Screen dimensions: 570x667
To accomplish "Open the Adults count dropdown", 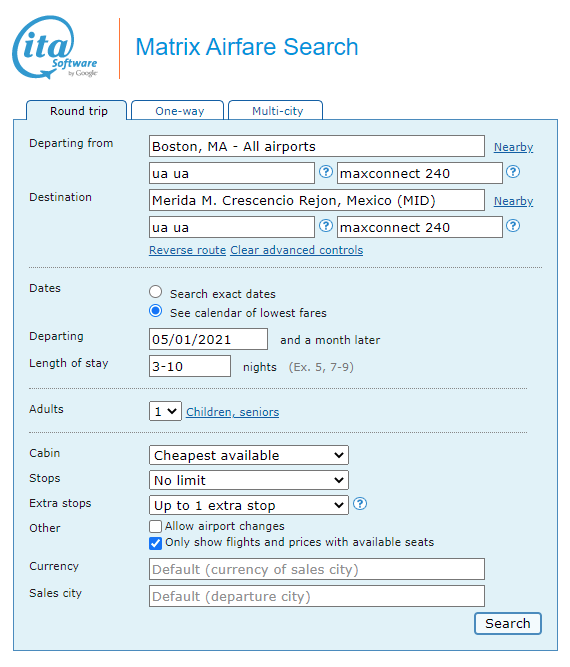I will coord(165,411).
